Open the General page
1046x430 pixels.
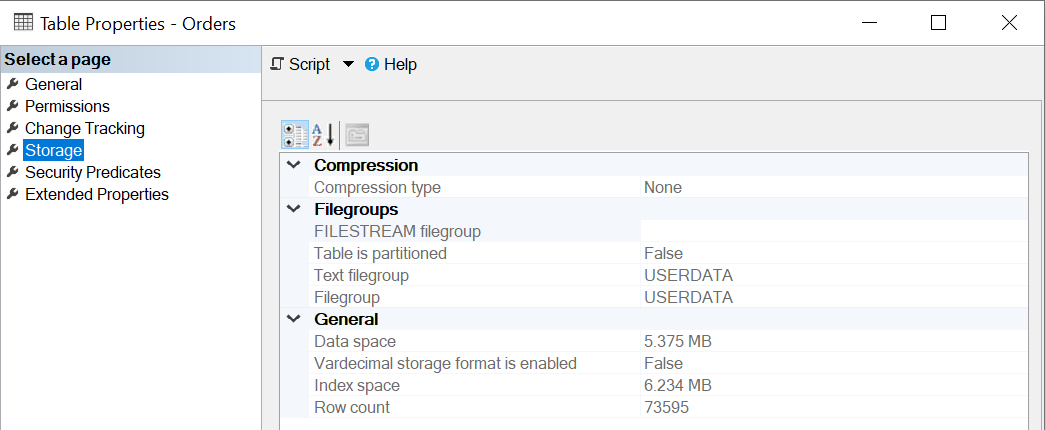click(53, 85)
